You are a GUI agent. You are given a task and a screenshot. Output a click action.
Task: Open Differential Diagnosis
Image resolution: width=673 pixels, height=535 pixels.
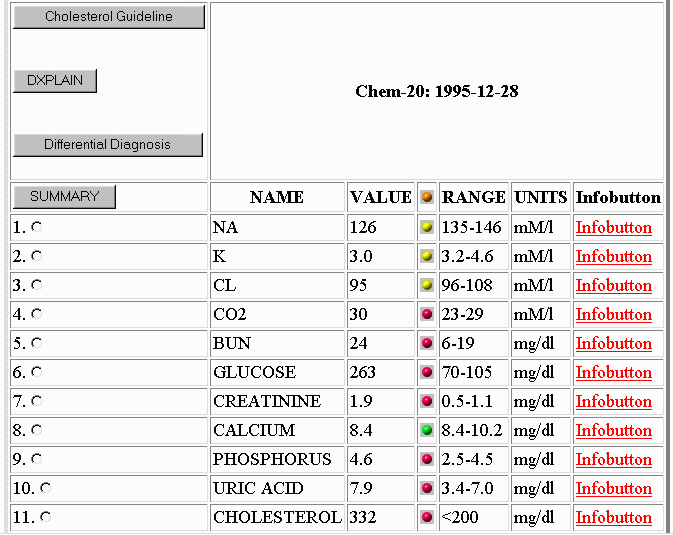tap(108, 145)
